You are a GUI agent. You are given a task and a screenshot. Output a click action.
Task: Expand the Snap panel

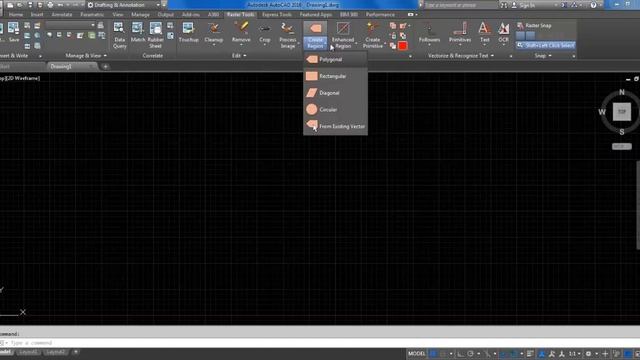543,56
